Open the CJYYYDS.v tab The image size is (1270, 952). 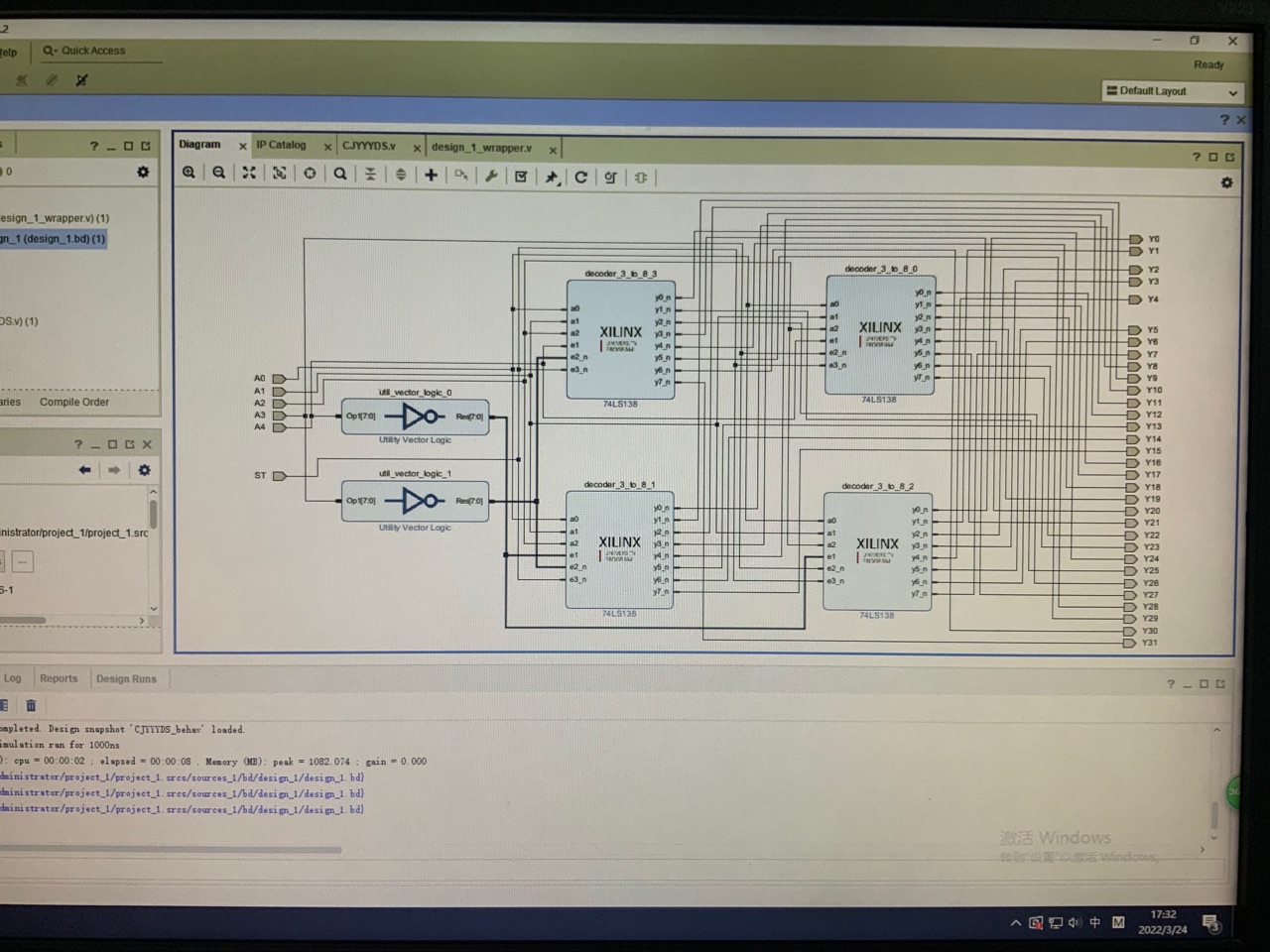click(x=369, y=146)
